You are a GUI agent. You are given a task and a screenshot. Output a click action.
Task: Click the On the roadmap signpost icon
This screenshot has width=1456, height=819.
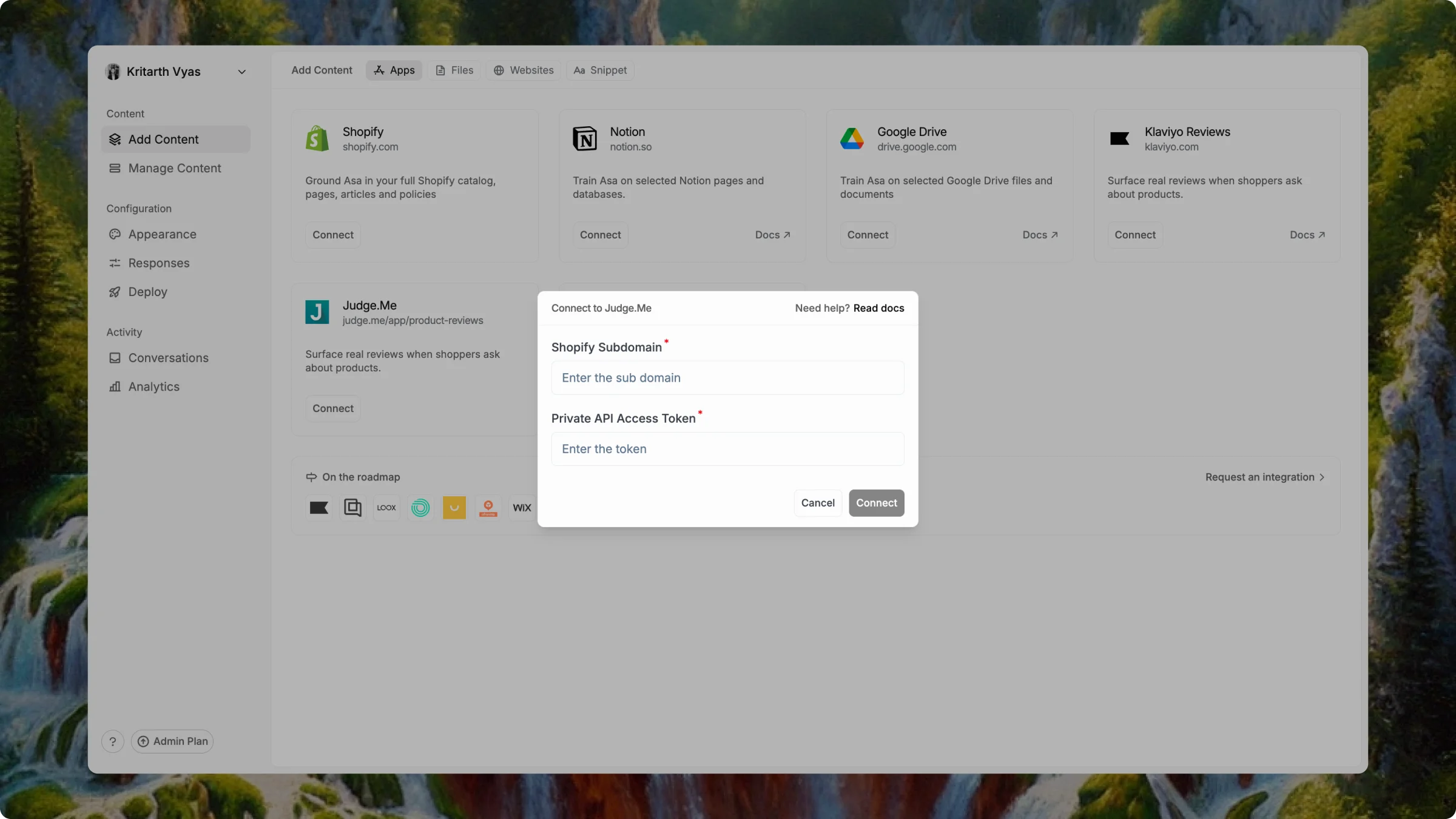tap(311, 477)
